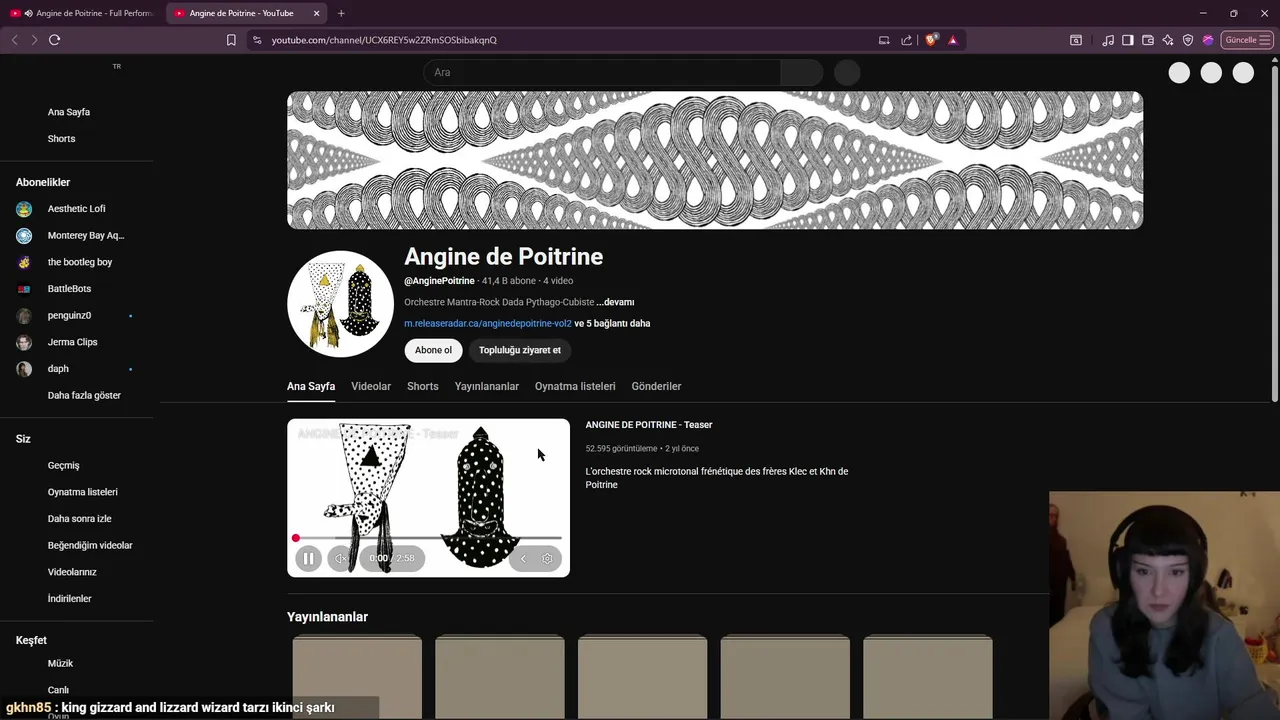The height and width of the screenshot is (720, 1280).
Task: Click the site settings icon beside the URL
Action: pos(257,40)
